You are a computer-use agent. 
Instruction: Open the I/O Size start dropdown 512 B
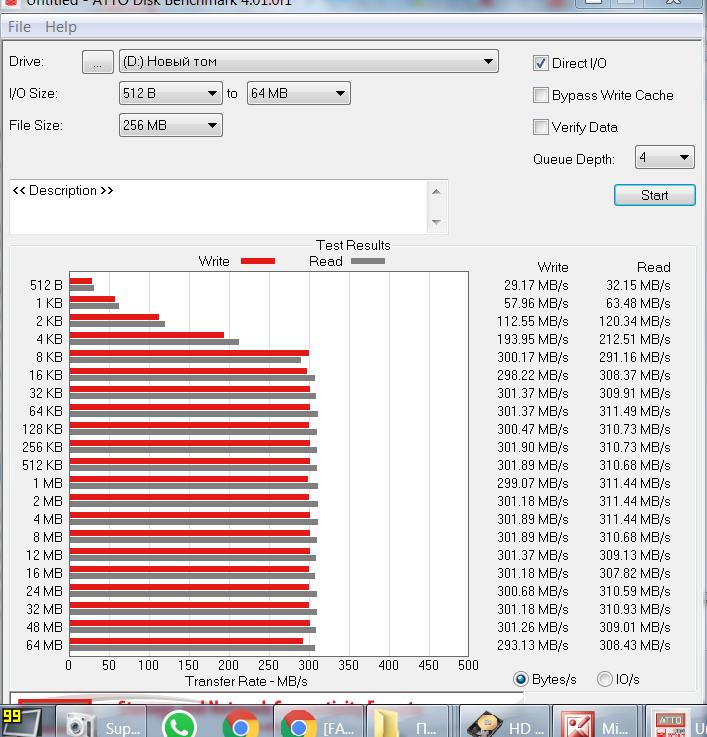(x=171, y=93)
